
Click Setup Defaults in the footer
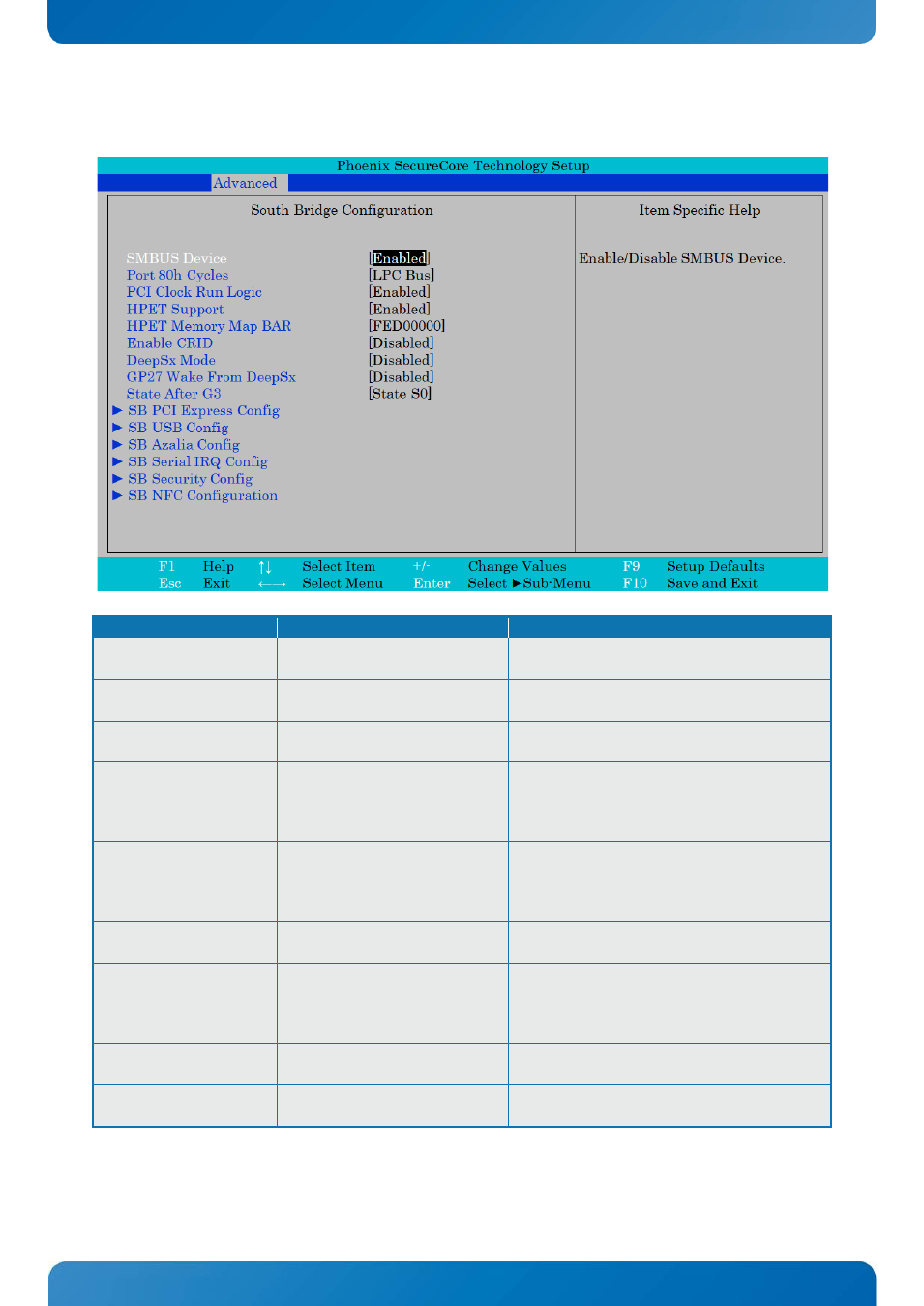click(716, 567)
